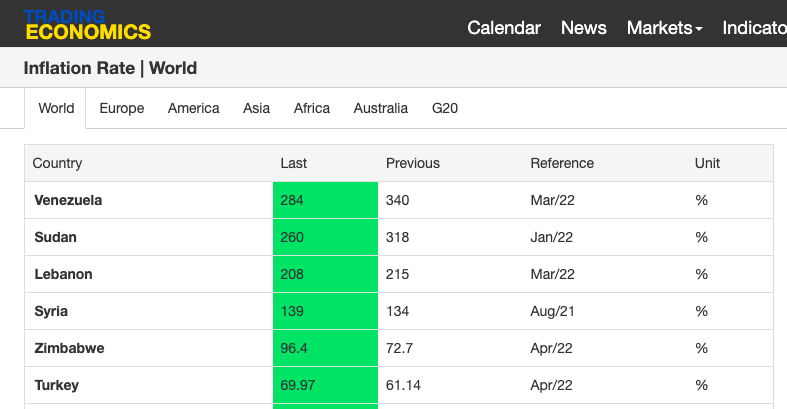Image resolution: width=787 pixels, height=409 pixels.
Task: Open the Lebanon country link
Action: pos(63,275)
